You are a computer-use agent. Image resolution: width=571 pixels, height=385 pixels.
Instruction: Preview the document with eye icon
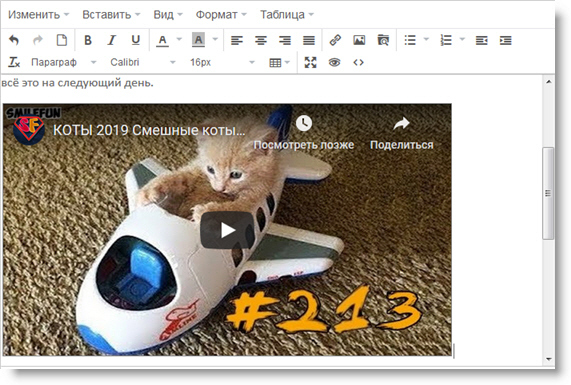coord(334,63)
